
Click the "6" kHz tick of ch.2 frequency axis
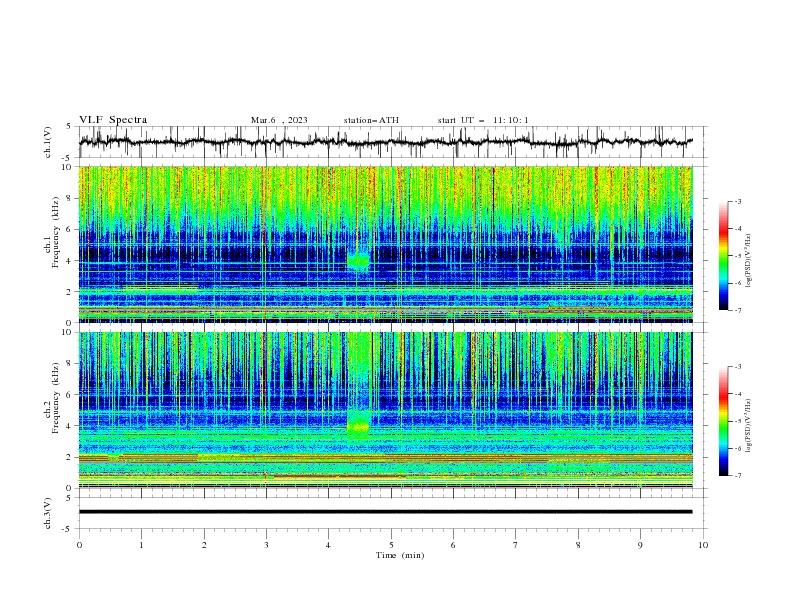pos(70,395)
